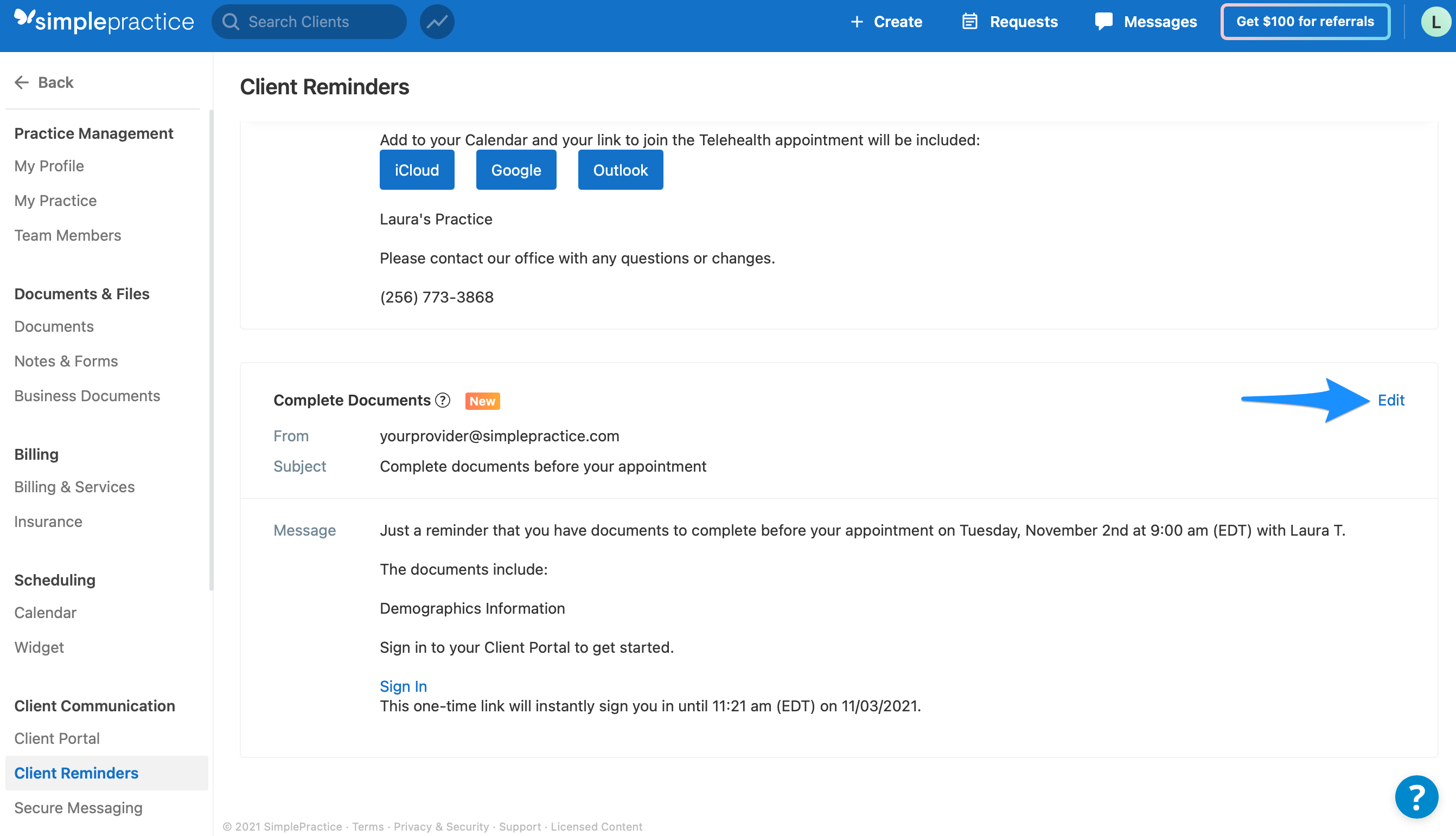Add reminder to Outlook calendar
The width and height of the screenshot is (1456, 836).
620,169
